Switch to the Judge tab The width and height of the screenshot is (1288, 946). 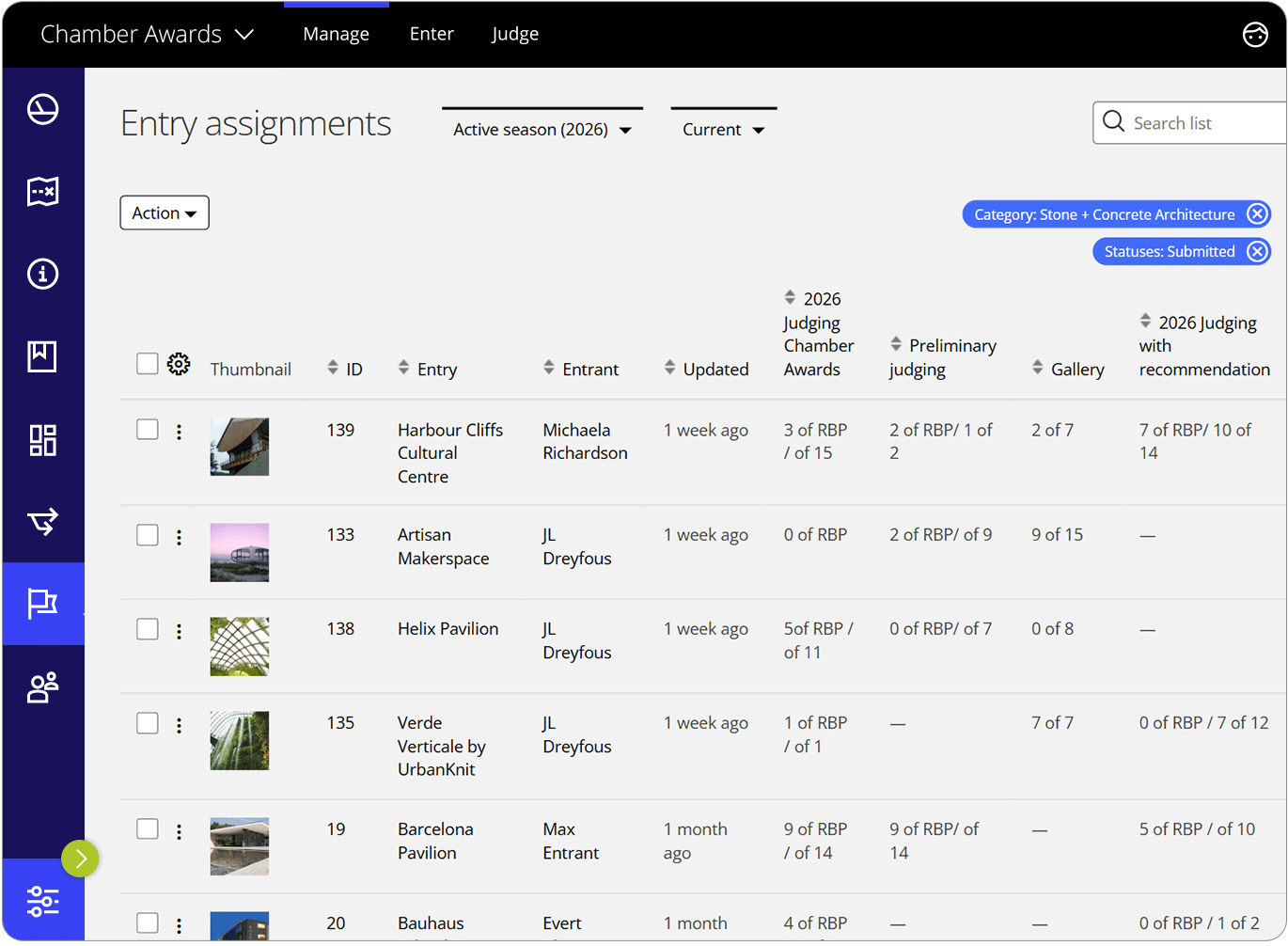tap(515, 34)
